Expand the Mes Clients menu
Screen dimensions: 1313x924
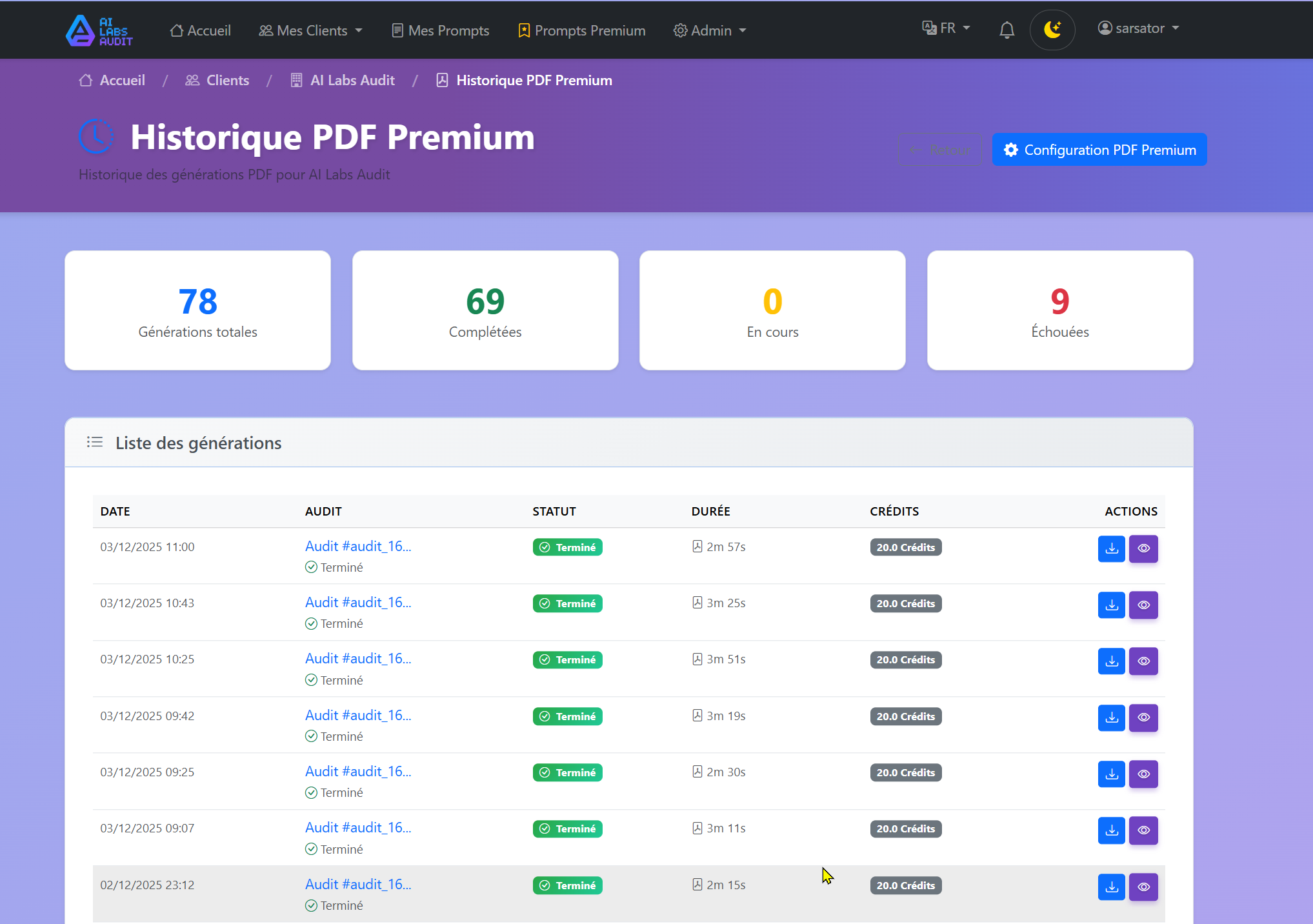pyautogui.click(x=310, y=30)
